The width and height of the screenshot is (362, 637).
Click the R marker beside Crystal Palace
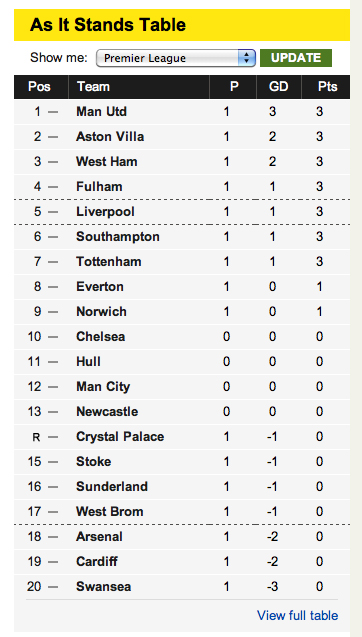point(36,437)
